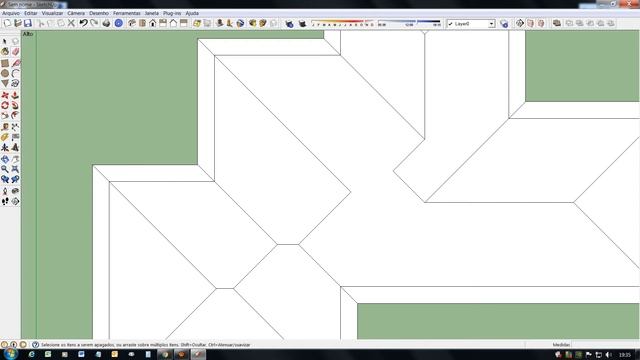Choose the Offset tool
The image size is (640, 360).
(15, 116)
